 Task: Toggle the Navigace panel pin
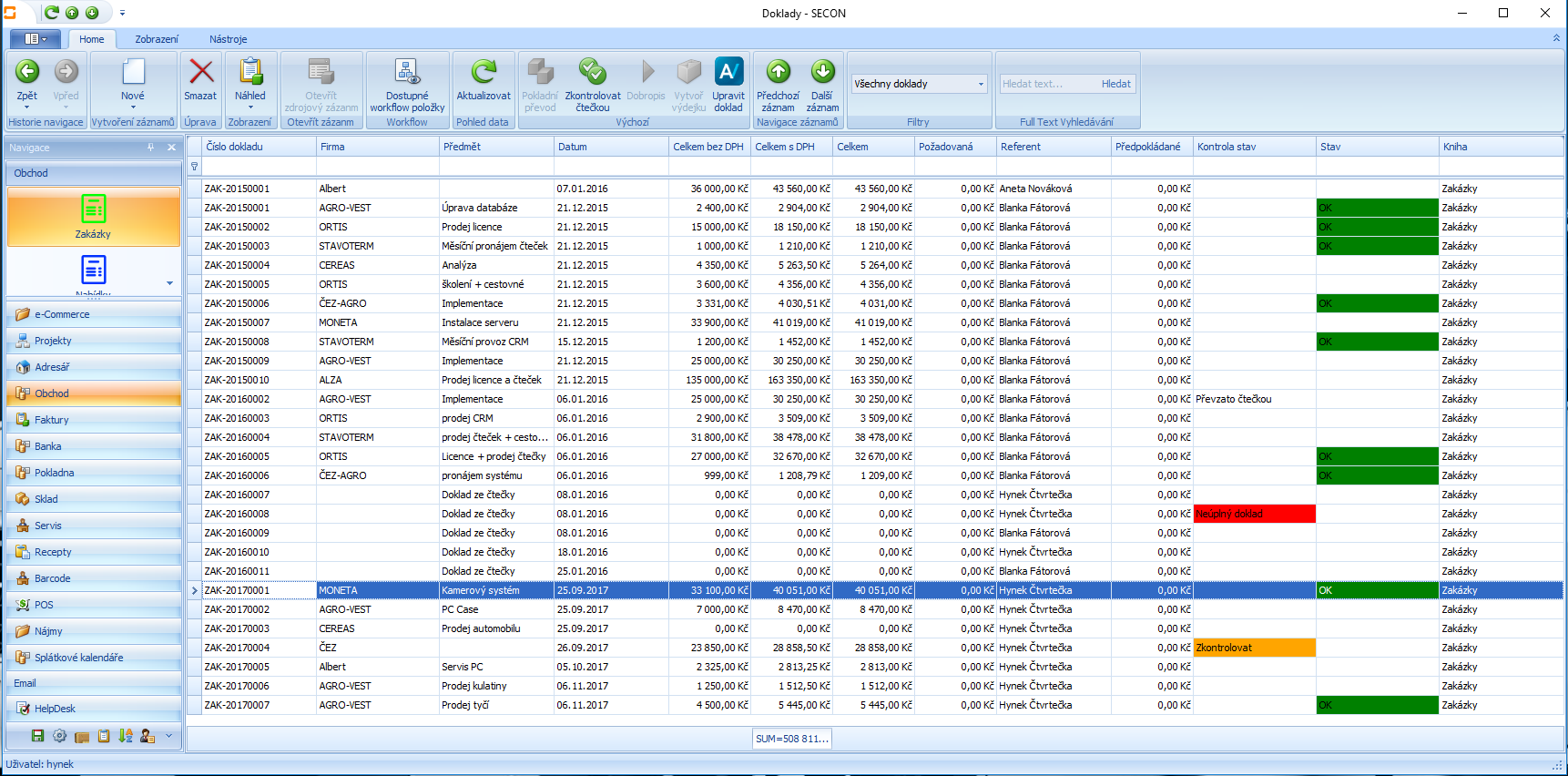pos(151,148)
